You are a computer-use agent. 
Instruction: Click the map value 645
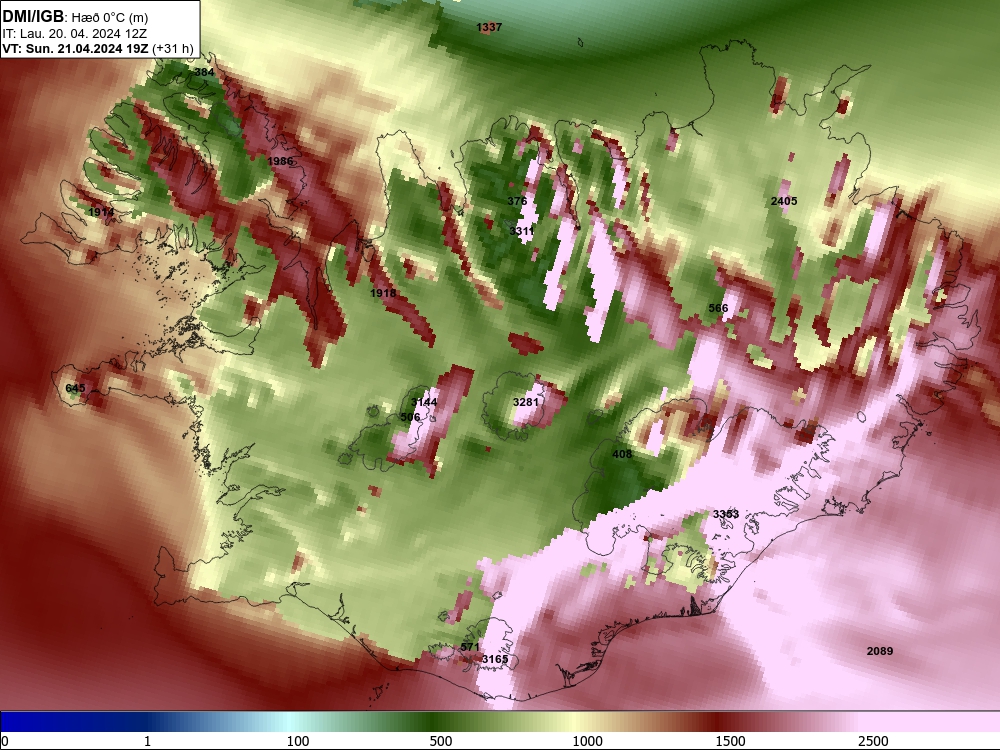[x=75, y=388]
